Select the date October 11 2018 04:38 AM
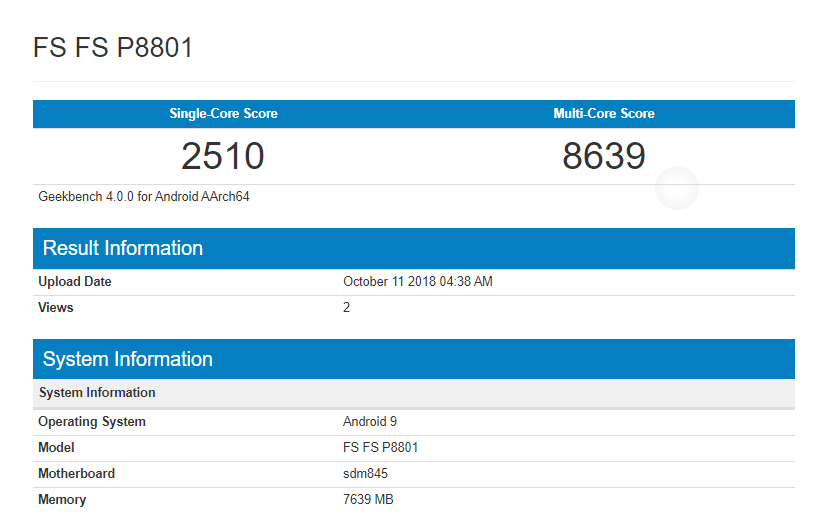The height and width of the screenshot is (529, 835). tap(418, 281)
